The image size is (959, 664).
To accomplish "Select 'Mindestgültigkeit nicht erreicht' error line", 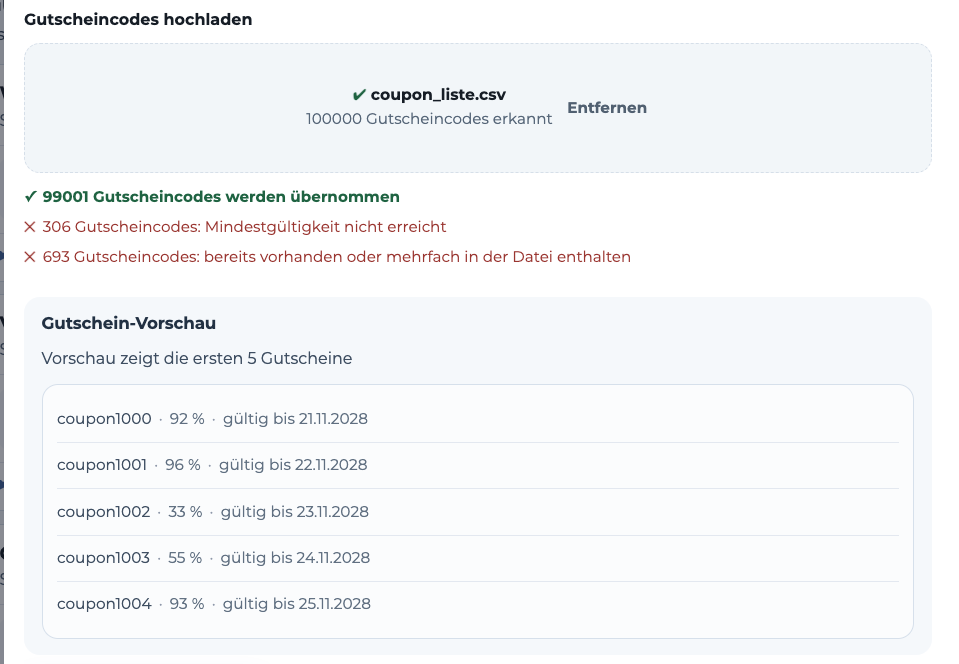I will pyautogui.click(x=244, y=227).
